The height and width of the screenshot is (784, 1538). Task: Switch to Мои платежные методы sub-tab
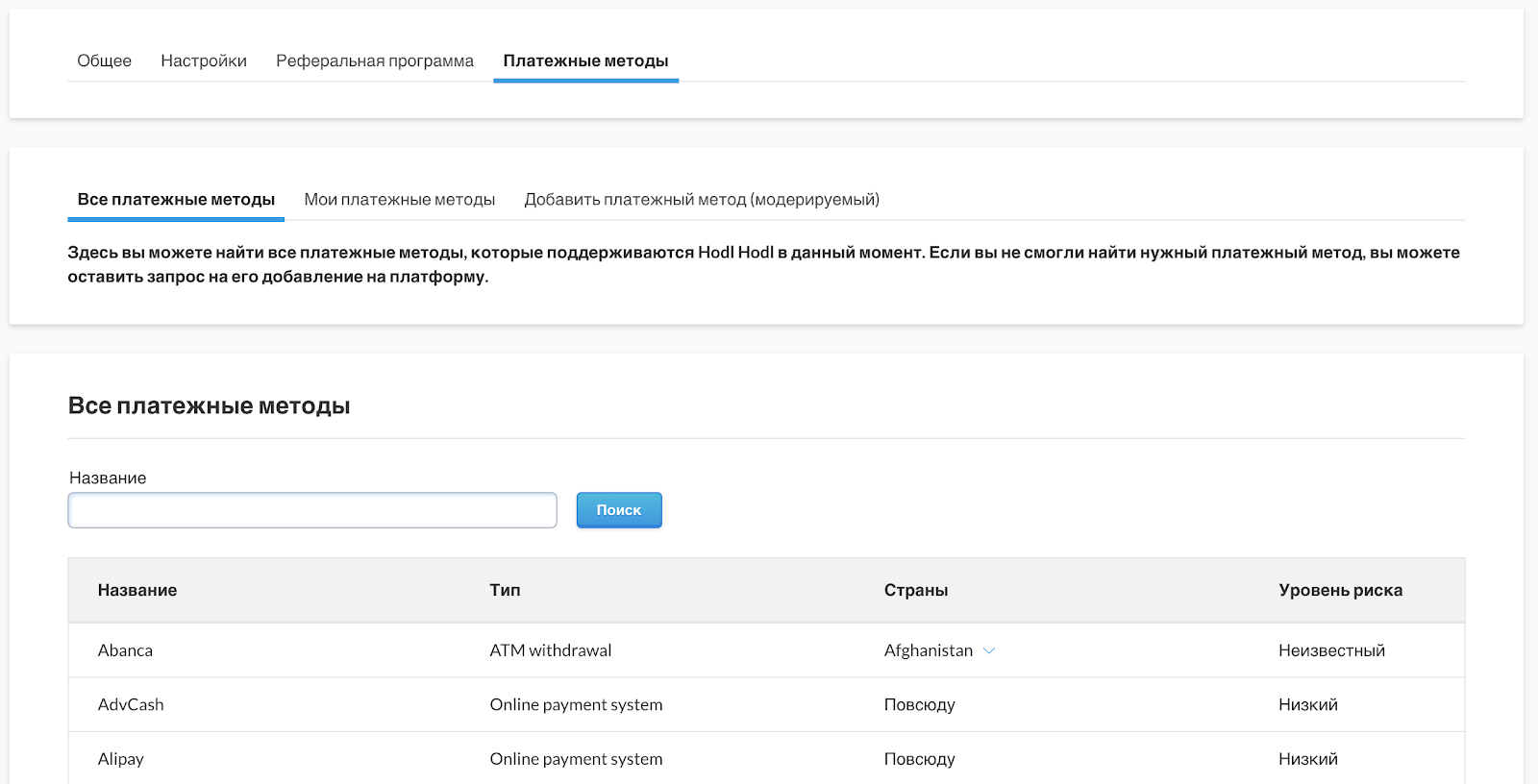point(399,199)
